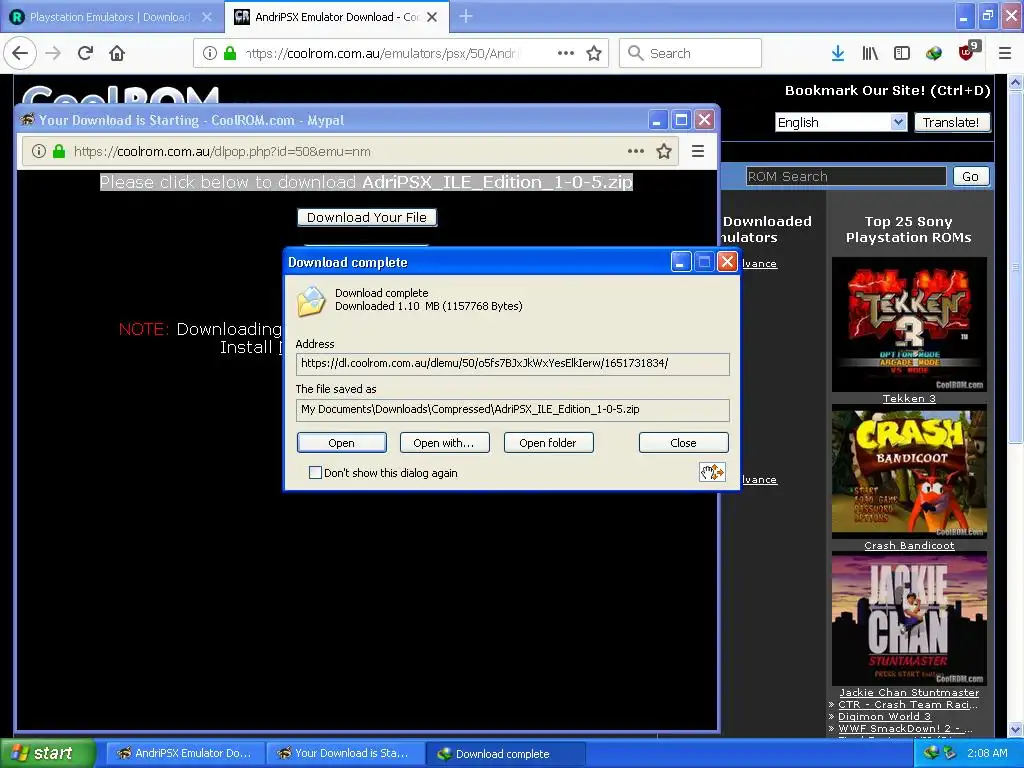Focus the ROM Search field
The width and height of the screenshot is (1024, 768).
point(846,176)
